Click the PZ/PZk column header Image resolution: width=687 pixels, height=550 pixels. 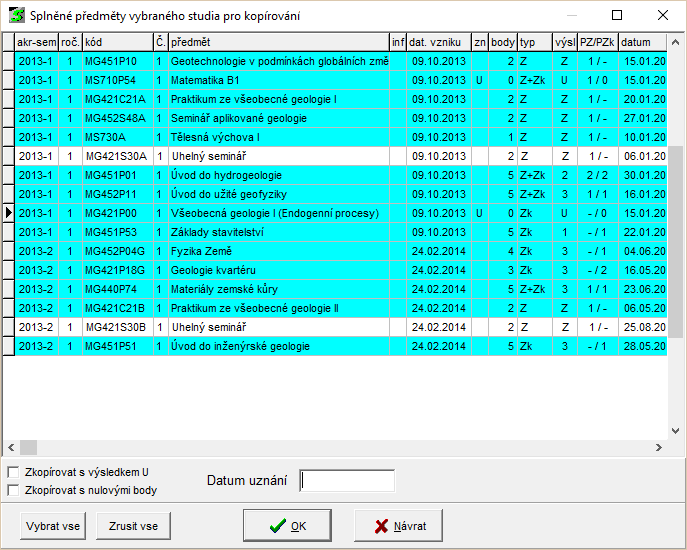[x=597, y=42]
